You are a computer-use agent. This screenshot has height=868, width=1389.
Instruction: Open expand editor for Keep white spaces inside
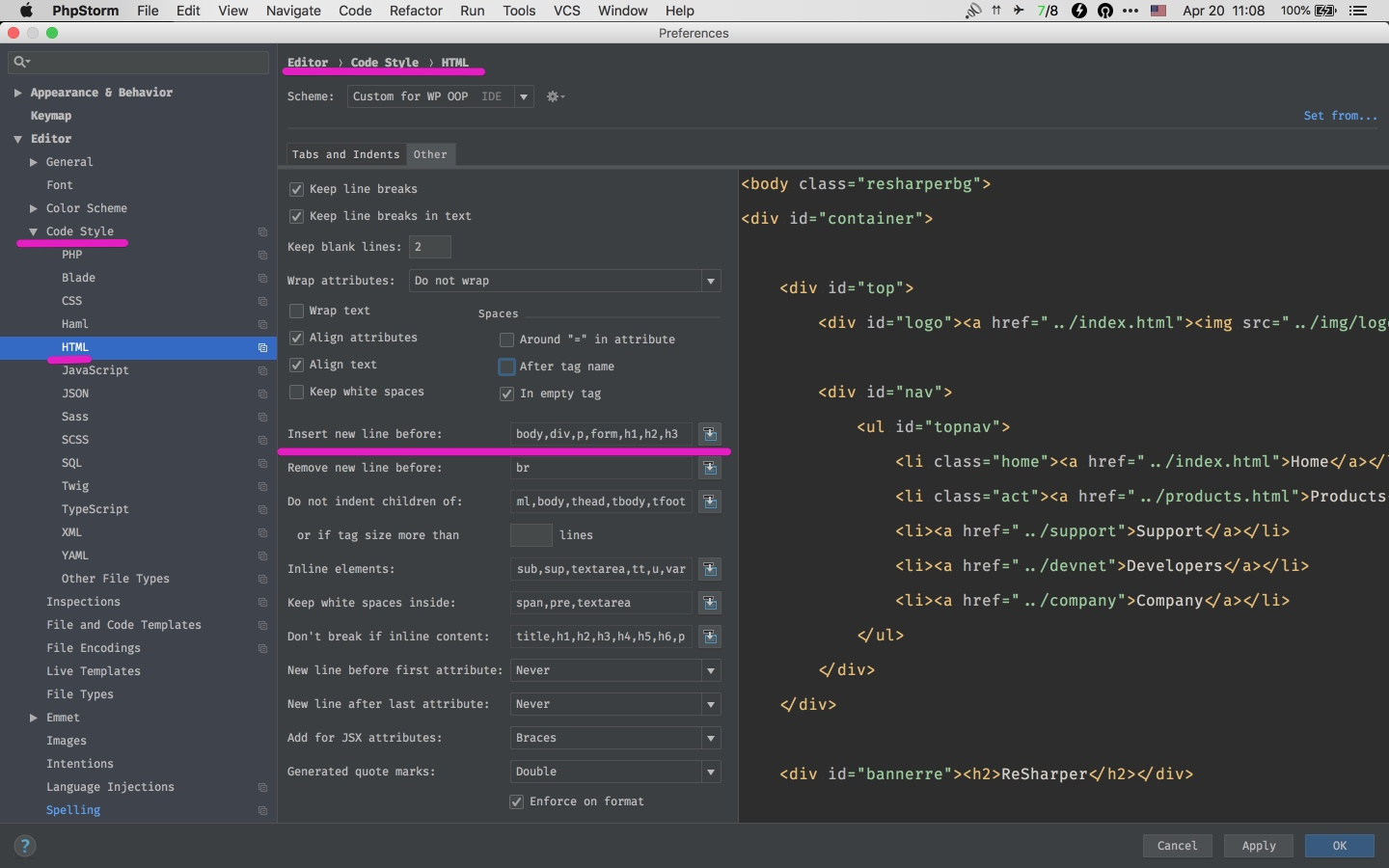point(710,603)
